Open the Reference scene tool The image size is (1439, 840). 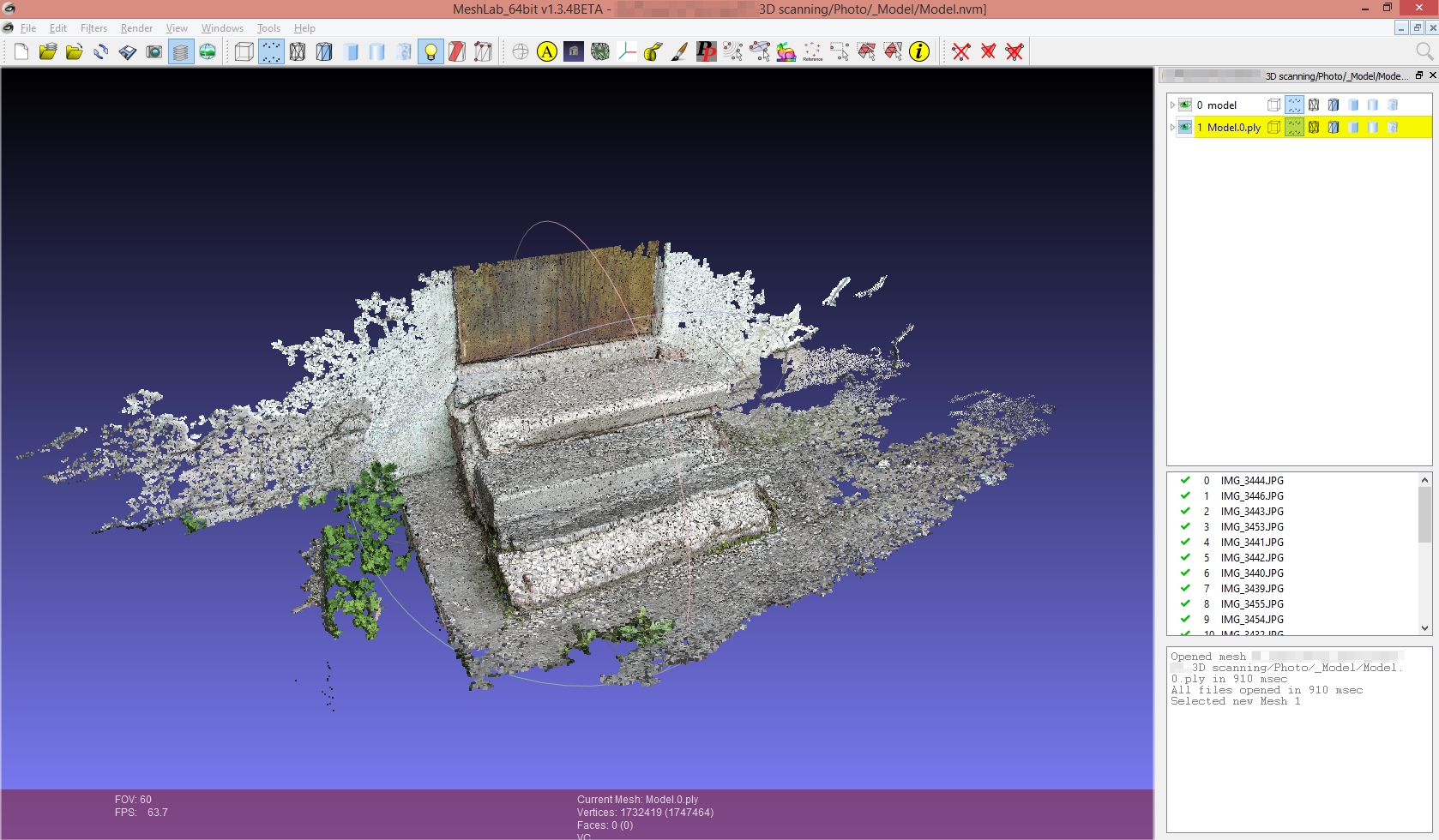[813, 52]
